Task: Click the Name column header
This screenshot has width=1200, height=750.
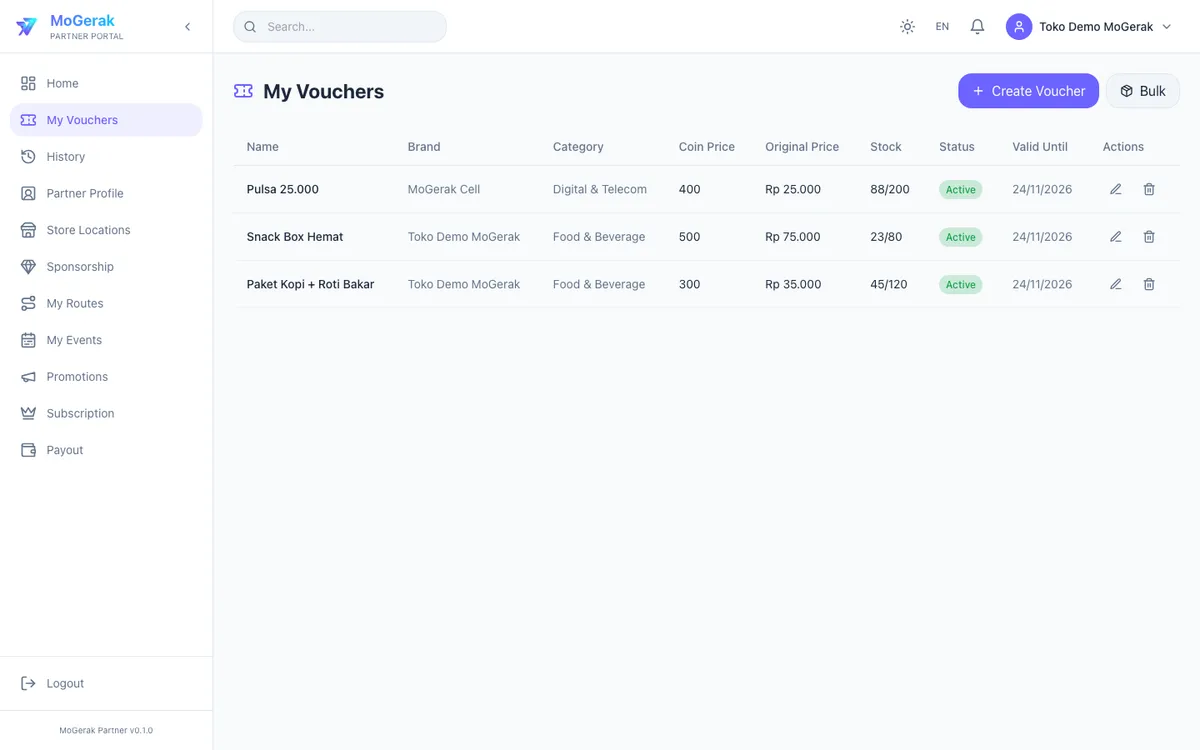Action: point(263,147)
